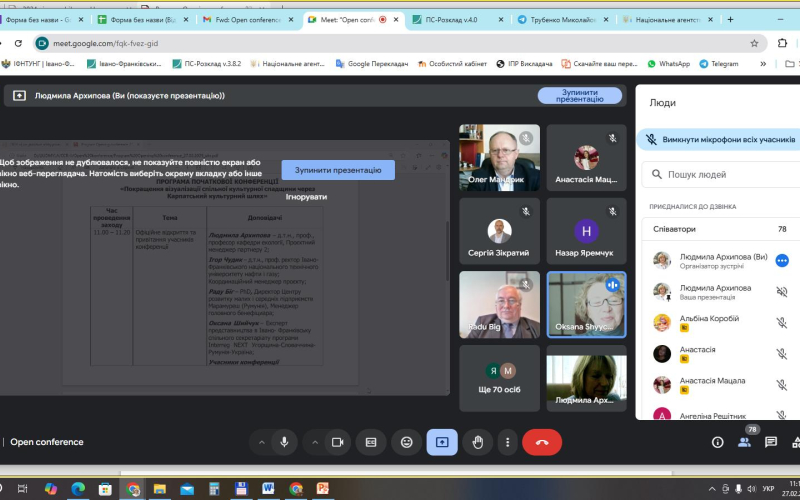Select Сергій Зікратий participant tile
Viewport: 800px width, 500px height.
click(499, 231)
